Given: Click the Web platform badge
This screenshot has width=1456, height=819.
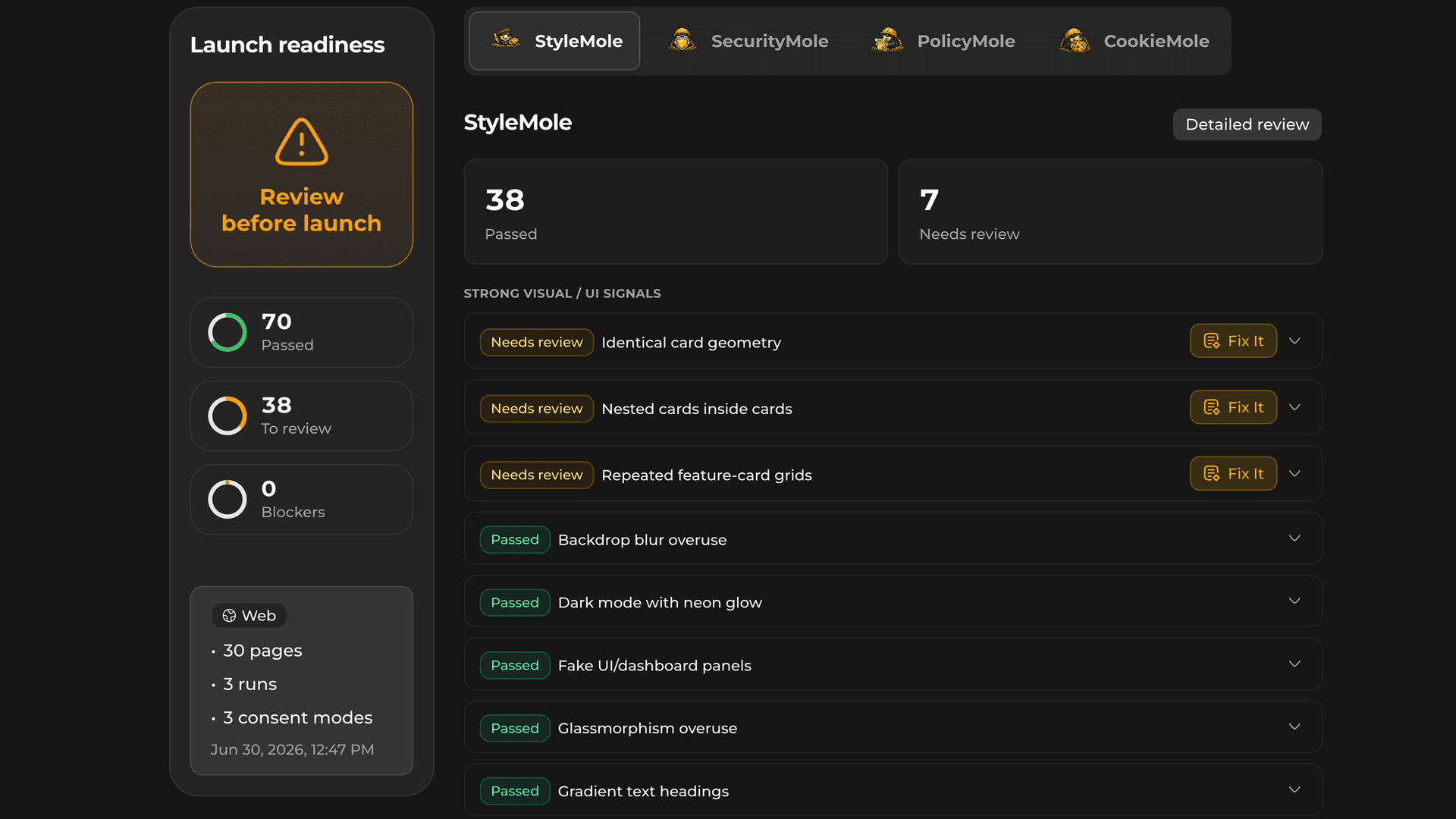Looking at the screenshot, I should [249, 616].
